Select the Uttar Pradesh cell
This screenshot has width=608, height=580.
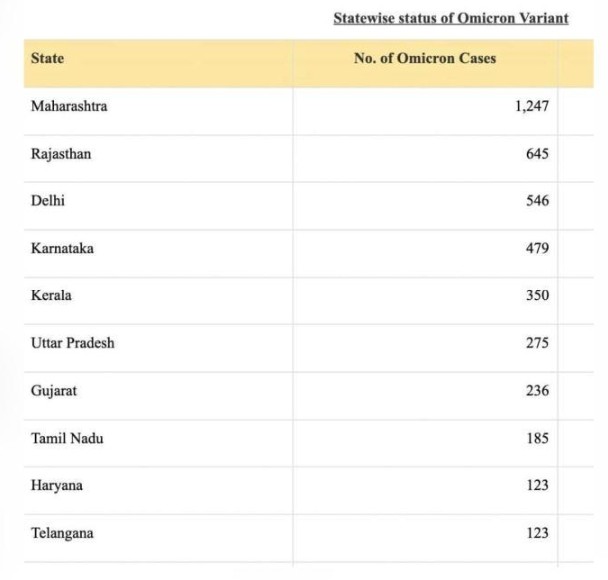point(73,343)
